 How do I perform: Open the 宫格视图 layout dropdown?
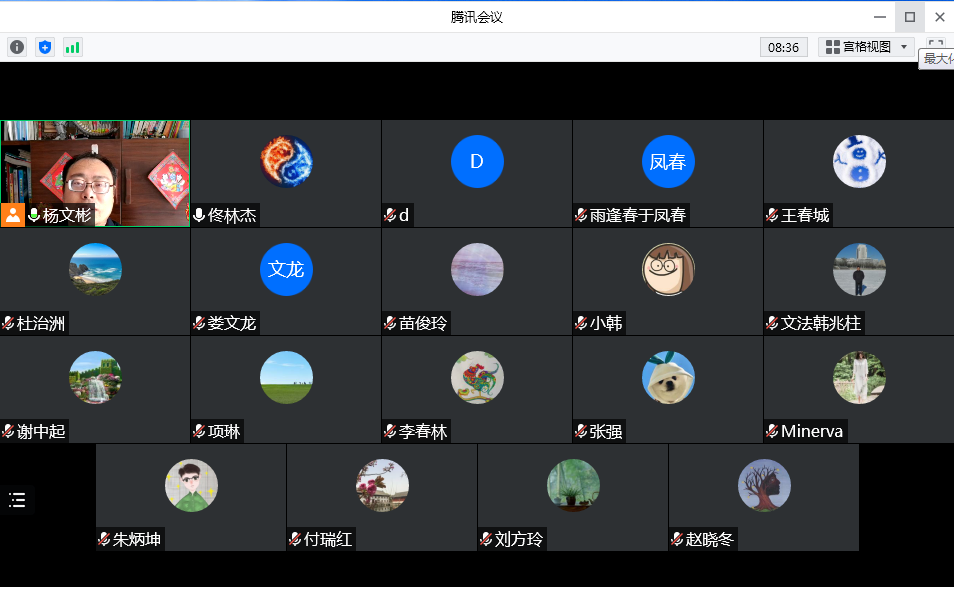click(858, 47)
